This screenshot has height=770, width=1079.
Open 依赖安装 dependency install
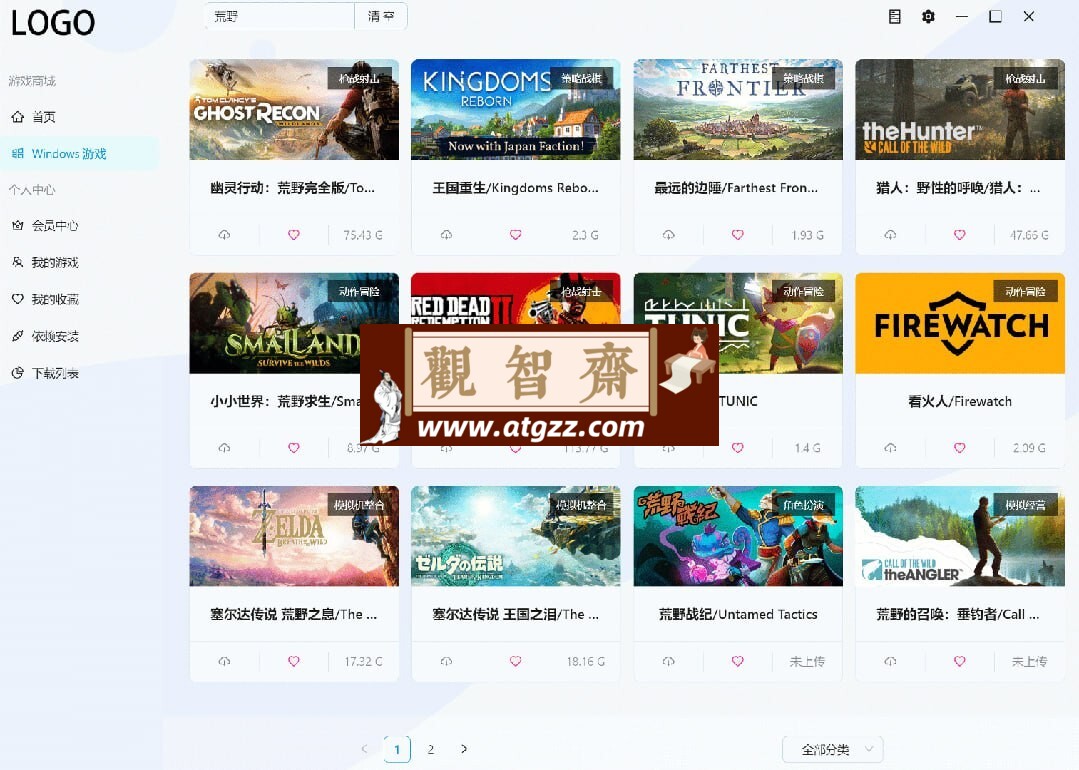click(79, 336)
